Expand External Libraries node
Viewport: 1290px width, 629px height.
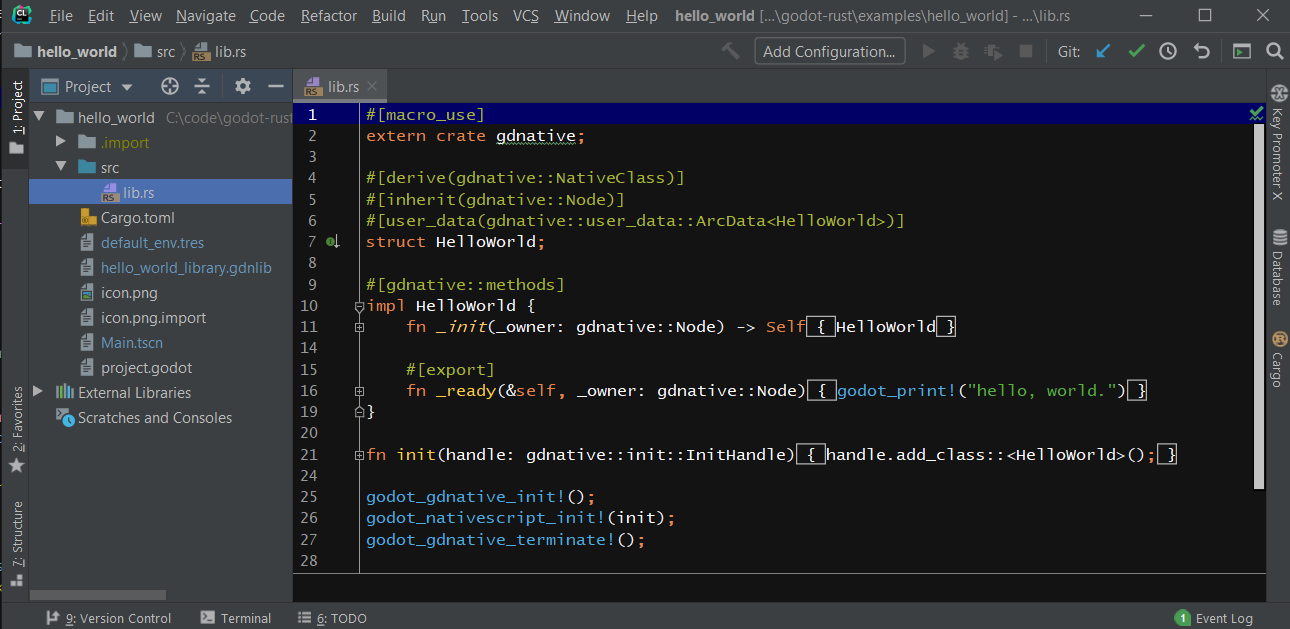pyautogui.click(x=39, y=392)
